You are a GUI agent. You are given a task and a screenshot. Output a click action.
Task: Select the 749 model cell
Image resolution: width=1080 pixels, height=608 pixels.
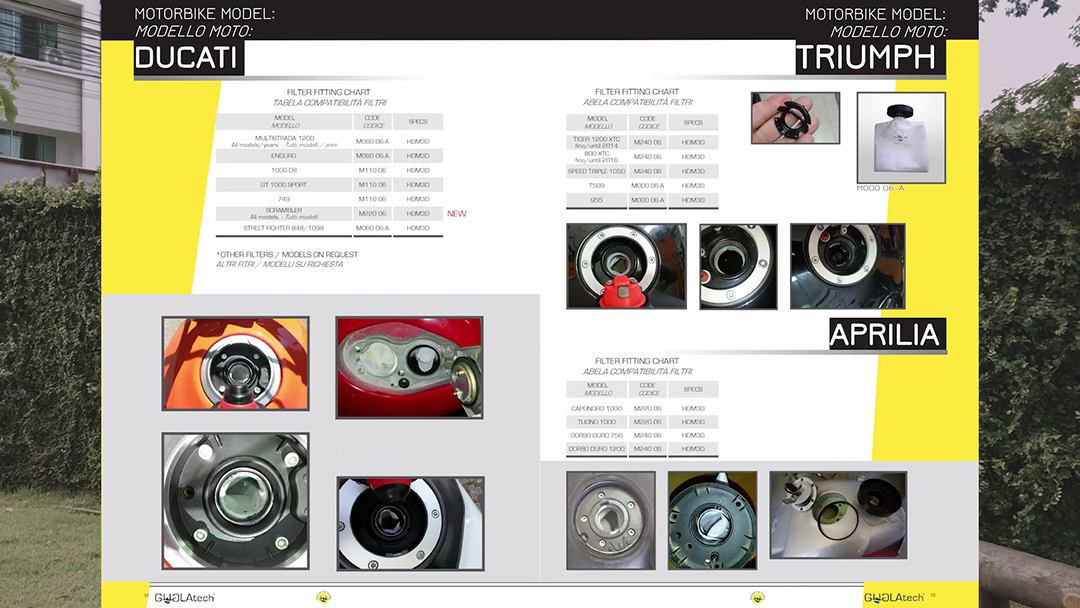pyautogui.click(x=284, y=199)
